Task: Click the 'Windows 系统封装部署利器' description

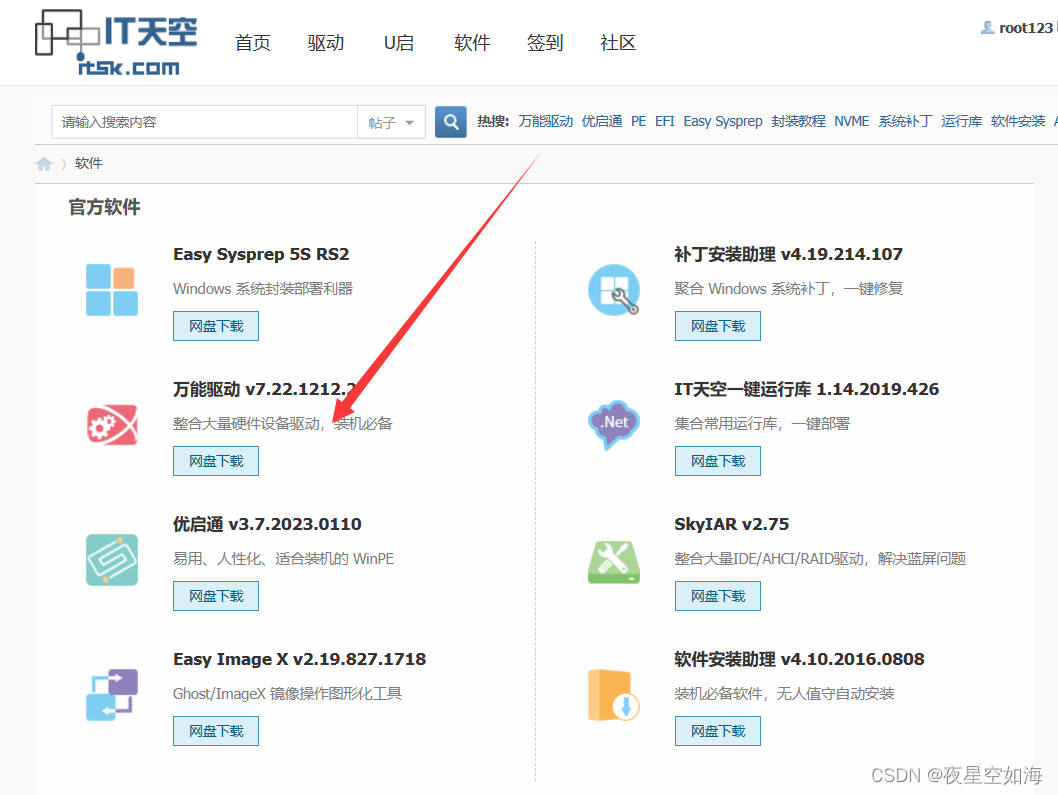Action: pos(263,289)
